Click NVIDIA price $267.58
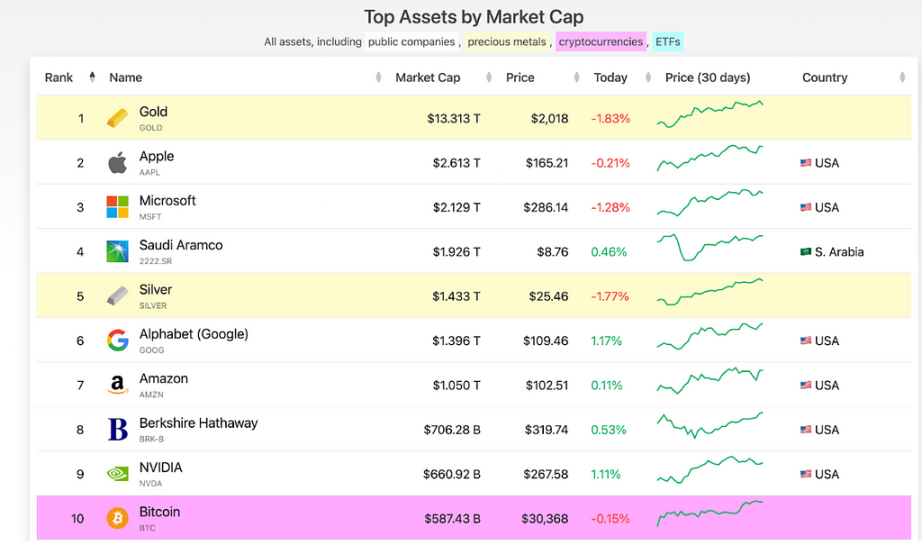The height and width of the screenshot is (545, 922). click(546, 474)
